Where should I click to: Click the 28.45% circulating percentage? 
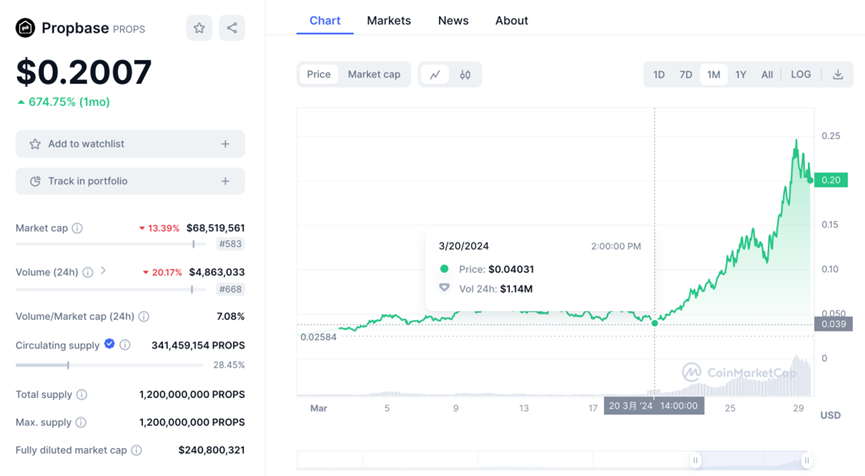pyautogui.click(x=229, y=365)
